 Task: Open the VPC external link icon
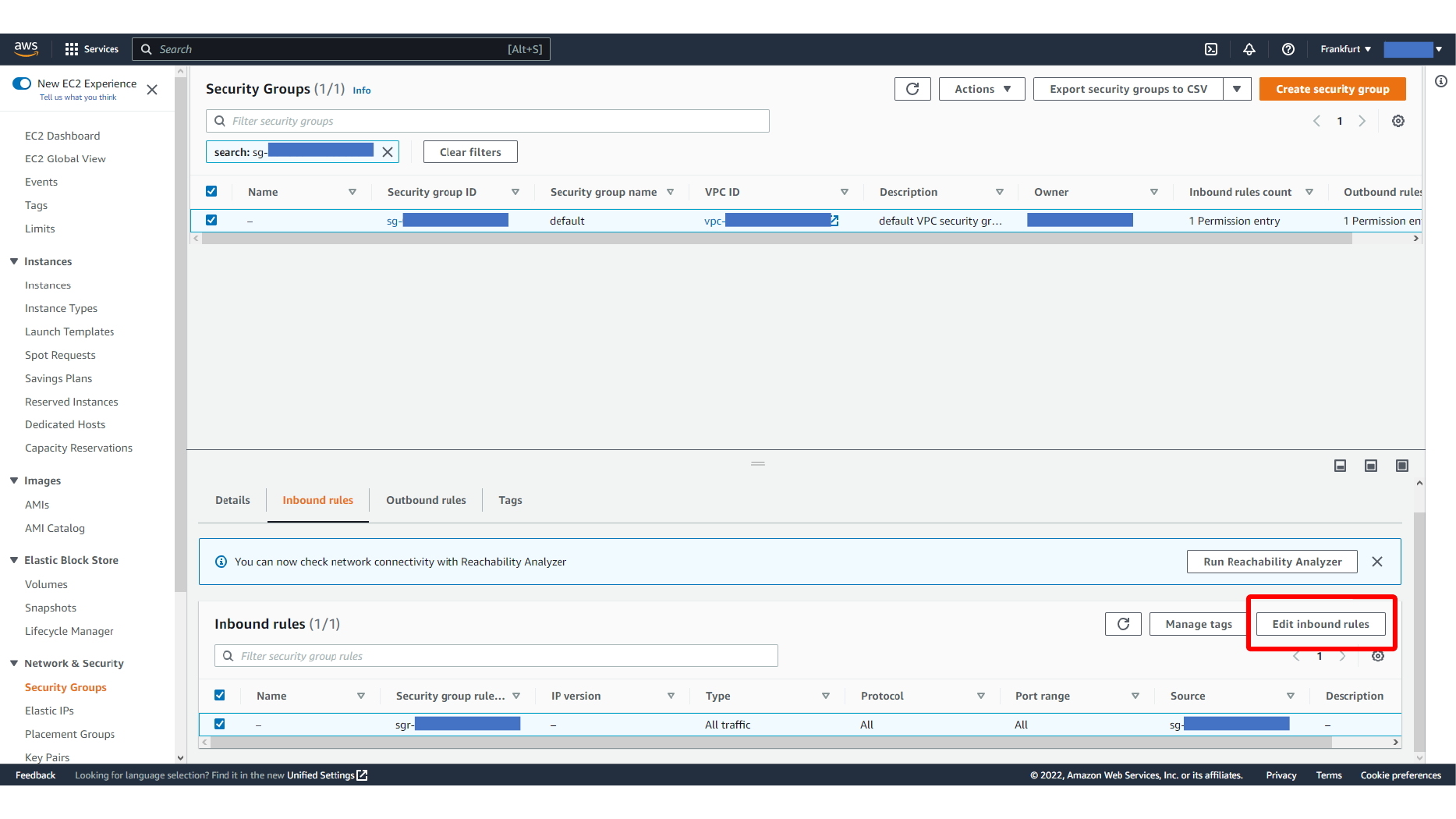point(834,221)
